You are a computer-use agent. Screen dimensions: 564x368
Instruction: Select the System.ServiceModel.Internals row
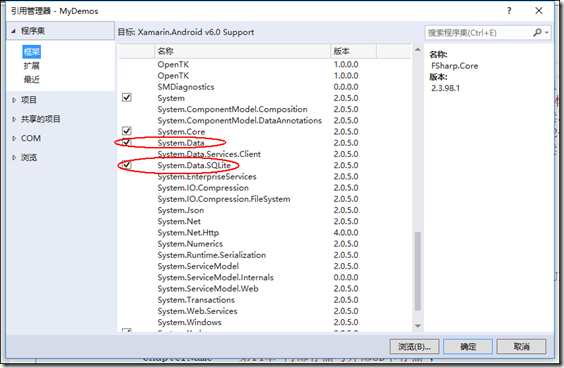[x=265, y=277]
